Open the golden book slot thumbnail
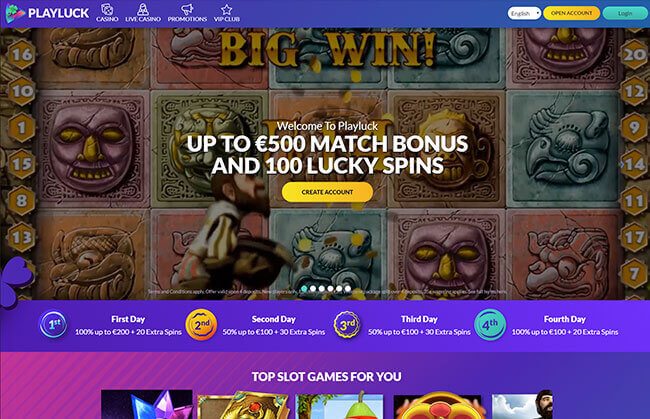The image size is (650, 419). [x=243, y=404]
